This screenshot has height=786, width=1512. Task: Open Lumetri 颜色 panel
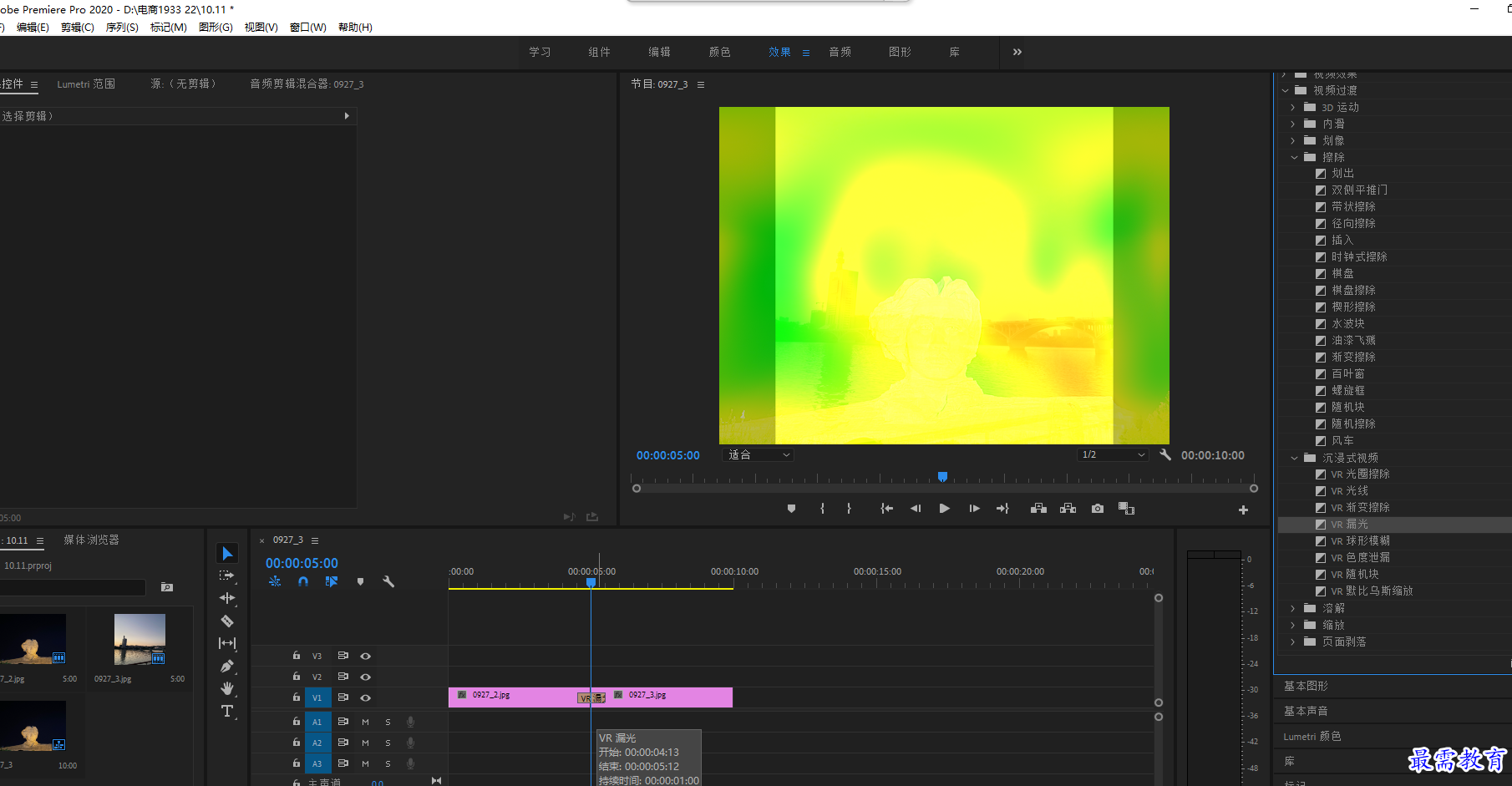[1312, 736]
